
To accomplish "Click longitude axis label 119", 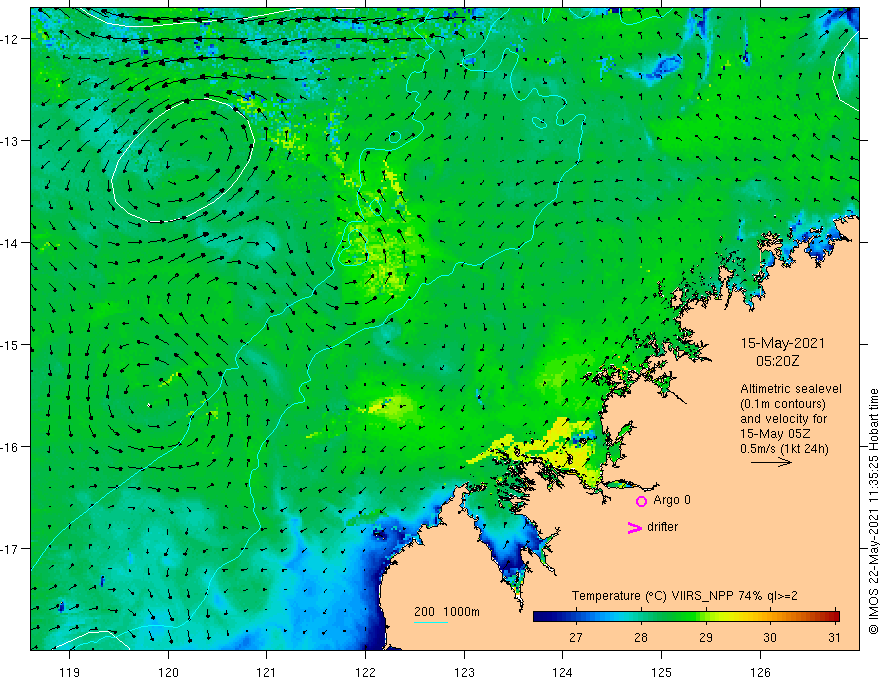I will [x=70, y=672].
